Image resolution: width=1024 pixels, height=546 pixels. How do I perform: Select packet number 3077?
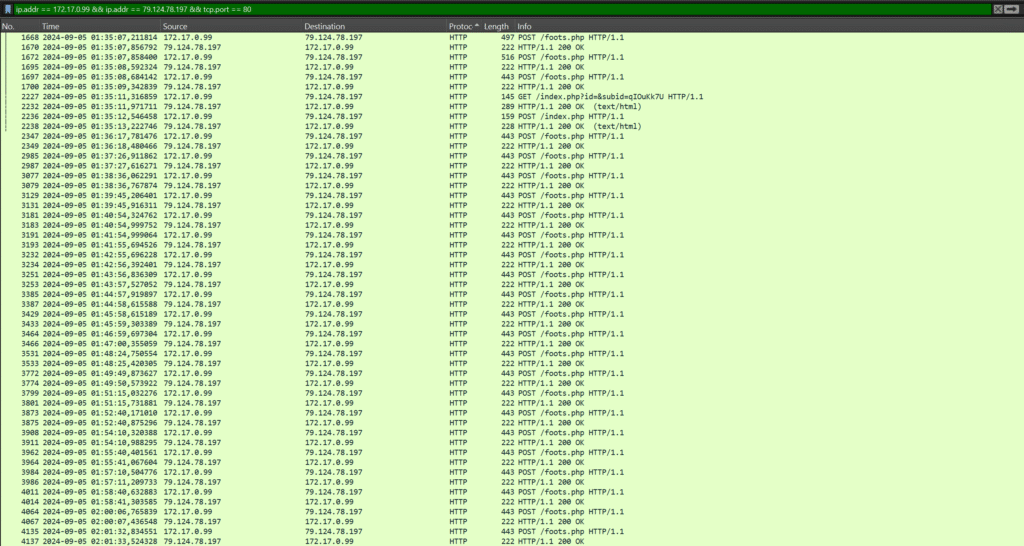coord(512,176)
